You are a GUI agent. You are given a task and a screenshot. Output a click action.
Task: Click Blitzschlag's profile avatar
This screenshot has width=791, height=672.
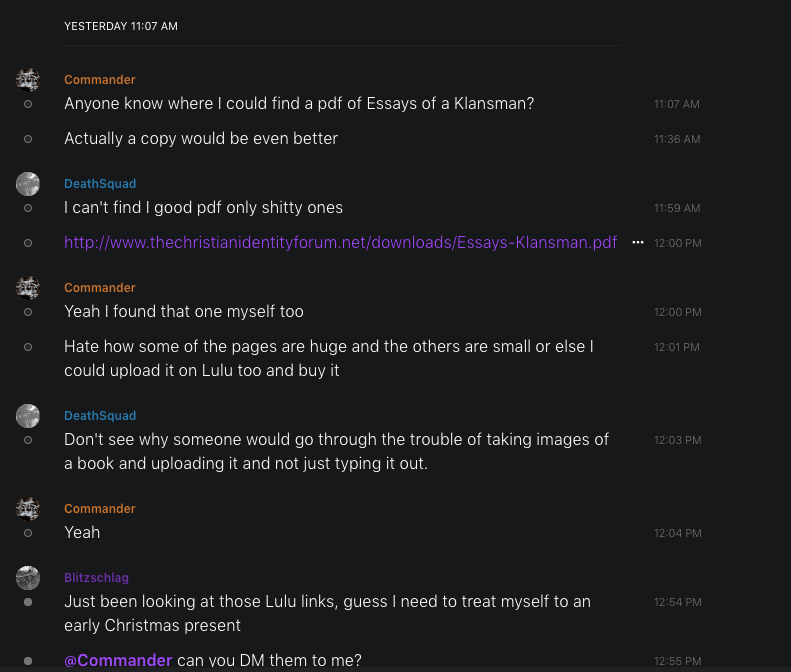click(28, 578)
